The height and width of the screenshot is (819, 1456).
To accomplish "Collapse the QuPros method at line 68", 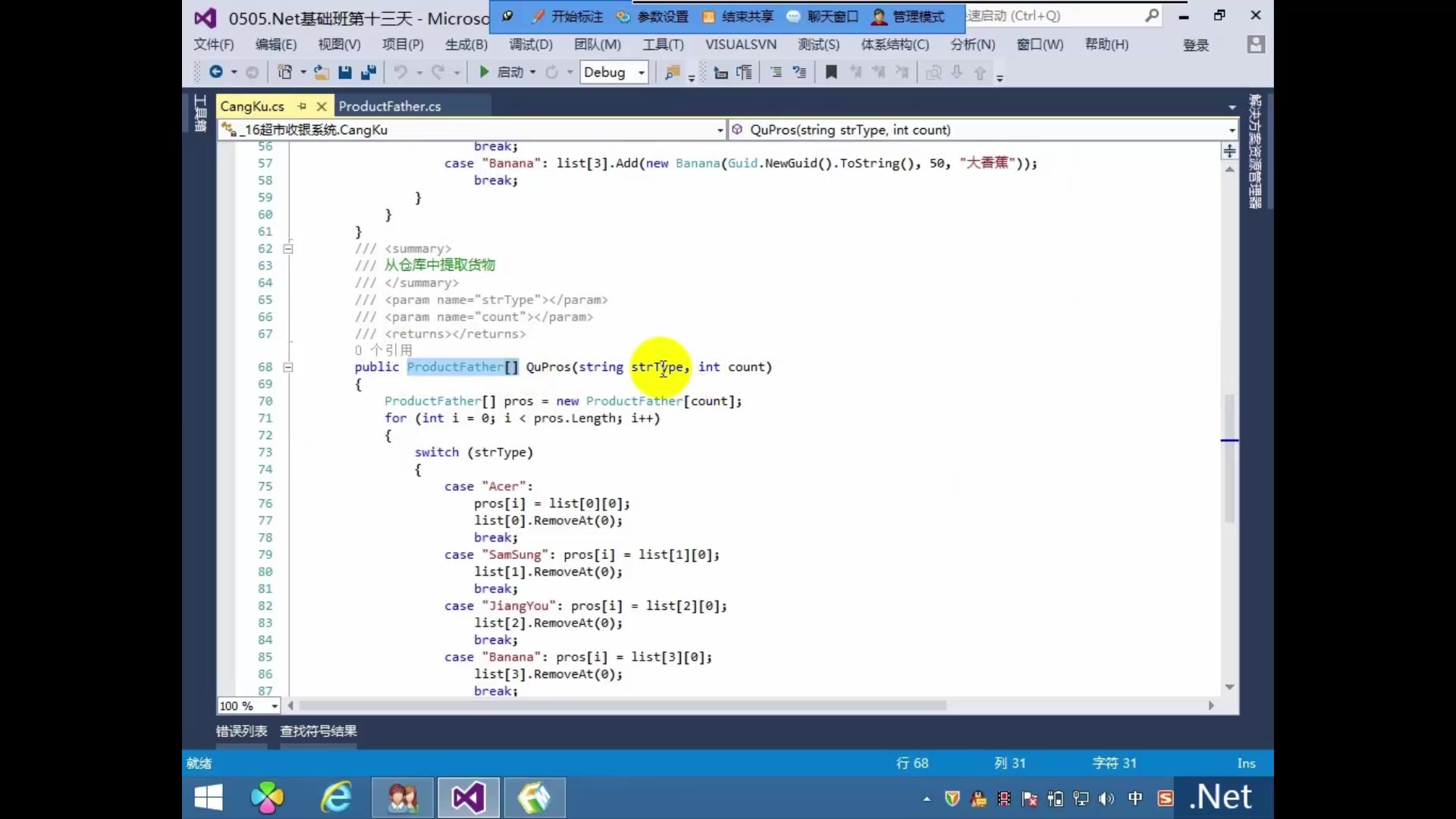I will pyautogui.click(x=288, y=367).
